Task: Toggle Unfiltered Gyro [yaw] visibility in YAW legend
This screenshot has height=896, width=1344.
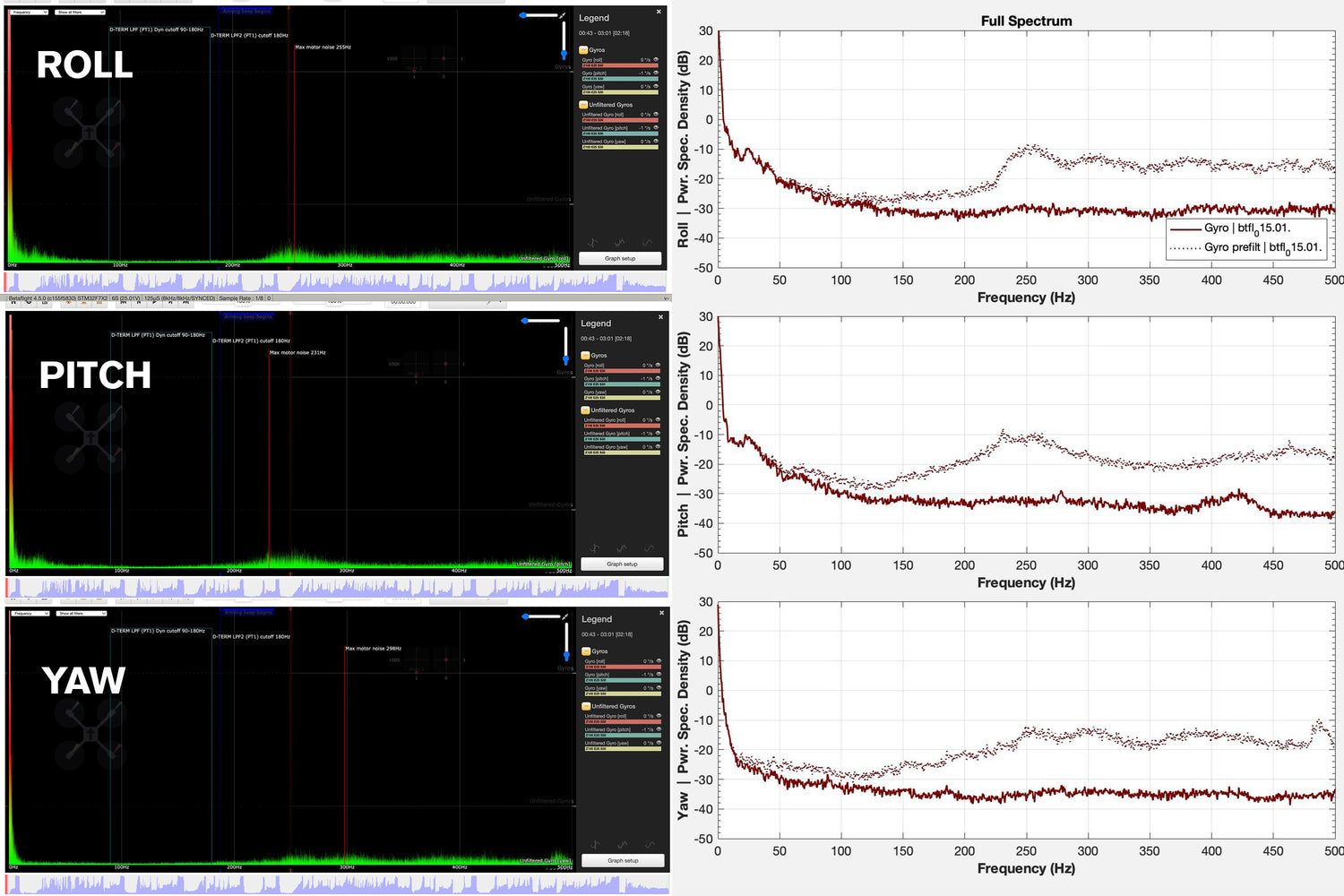Action: tap(659, 743)
